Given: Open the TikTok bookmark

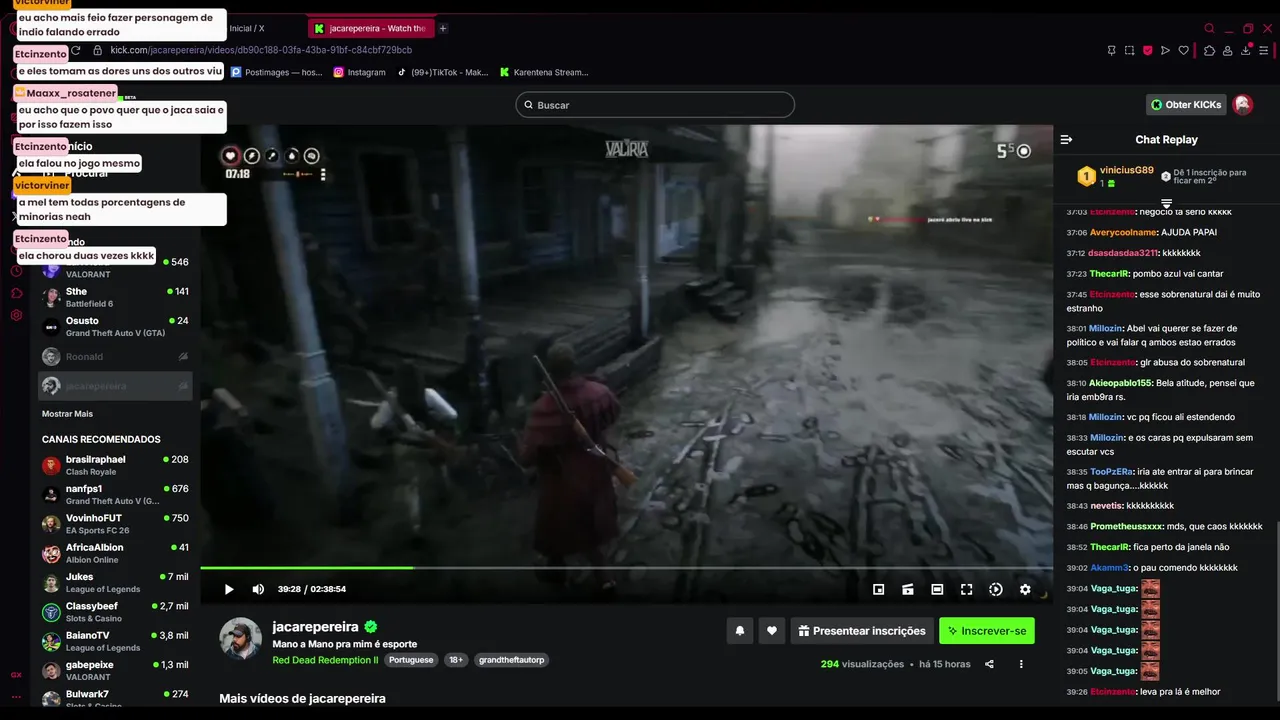Looking at the screenshot, I should click(x=442, y=72).
